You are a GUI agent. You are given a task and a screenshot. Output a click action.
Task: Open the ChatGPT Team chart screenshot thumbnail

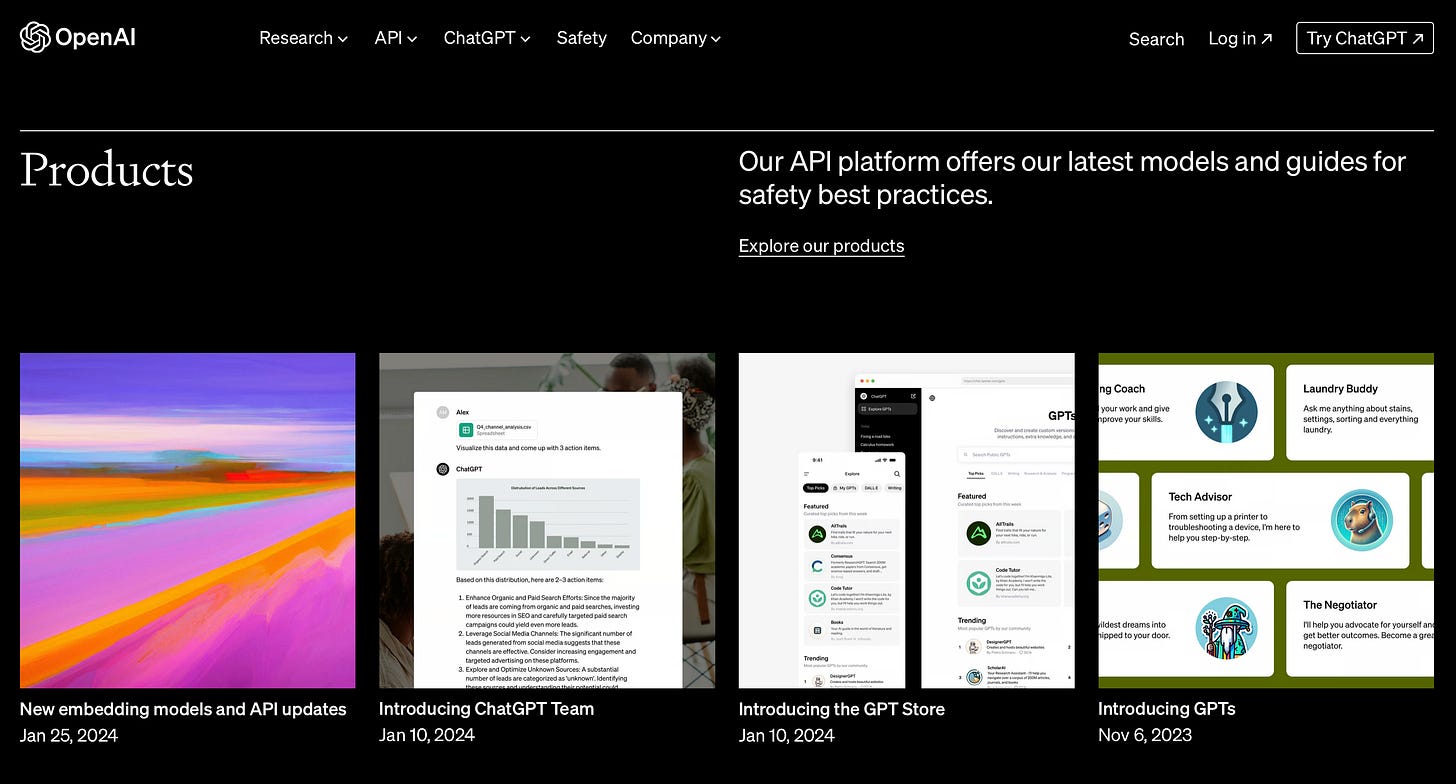(x=547, y=520)
